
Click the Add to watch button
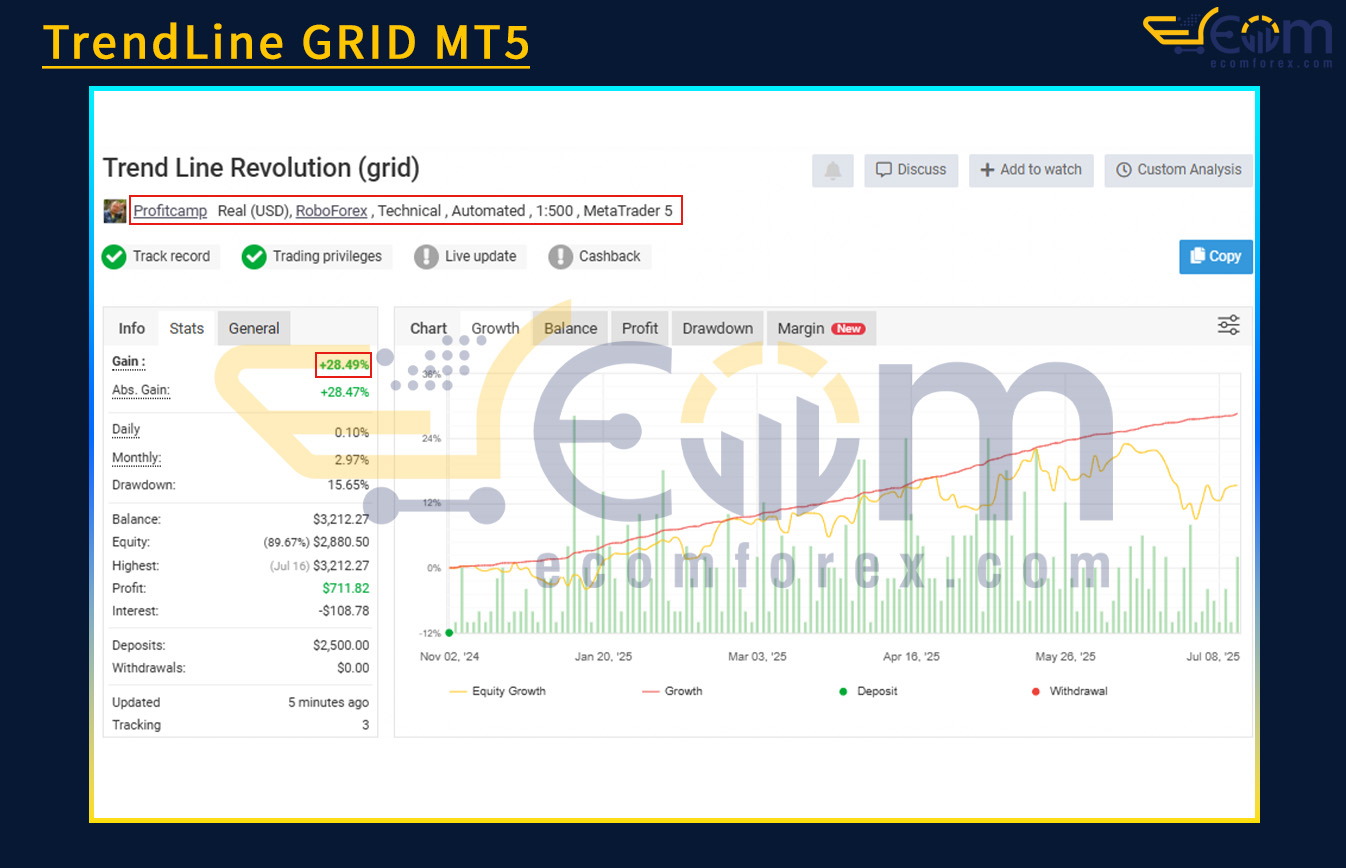(1031, 170)
